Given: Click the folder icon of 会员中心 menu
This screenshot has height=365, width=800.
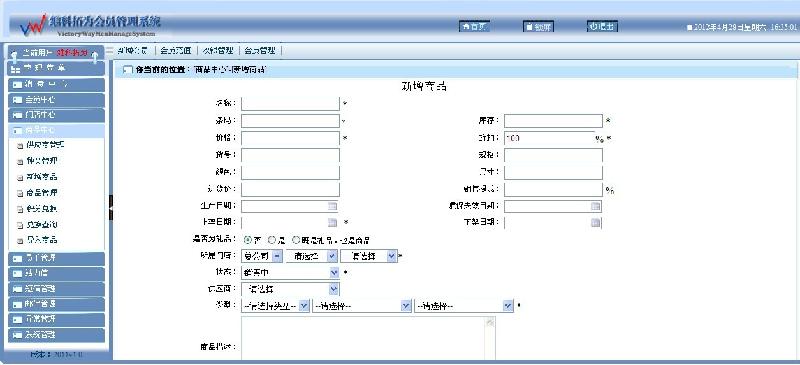Looking at the screenshot, I should pyautogui.click(x=17, y=100).
